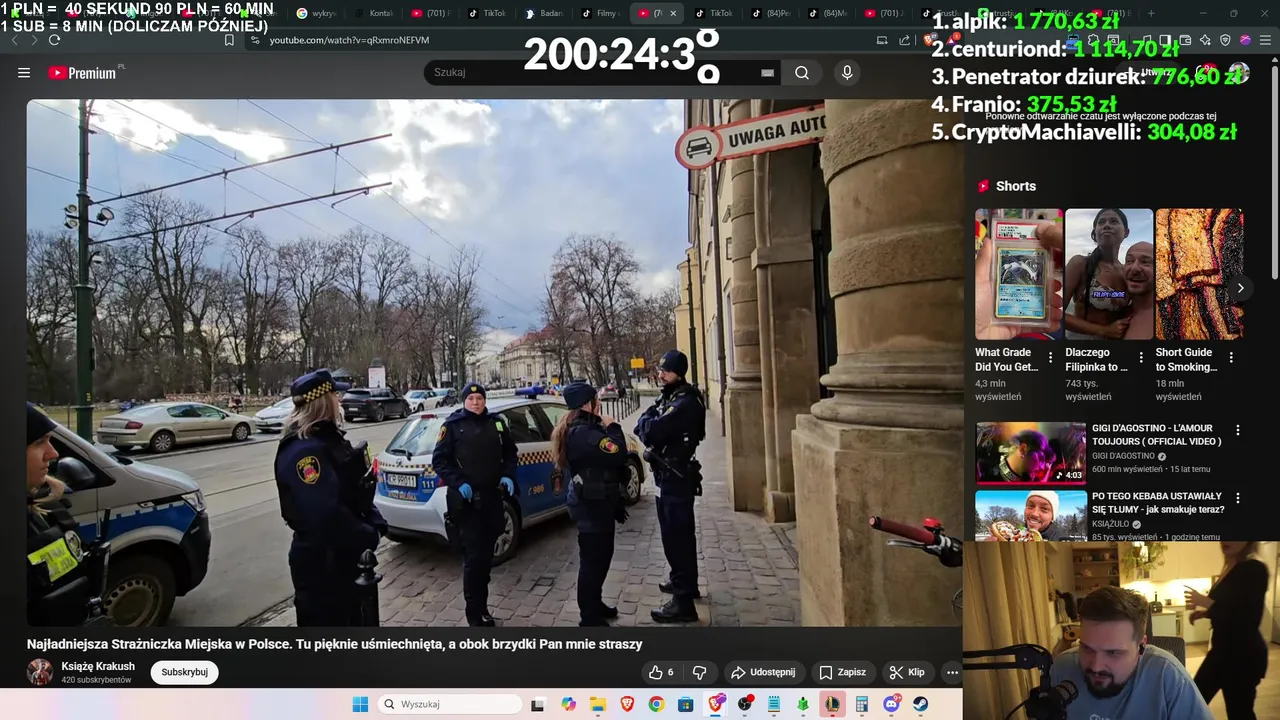Screen dimensions: 1280x720
Task: Open options for 'Short Guide to Smoking' short
Action: click(x=1231, y=358)
